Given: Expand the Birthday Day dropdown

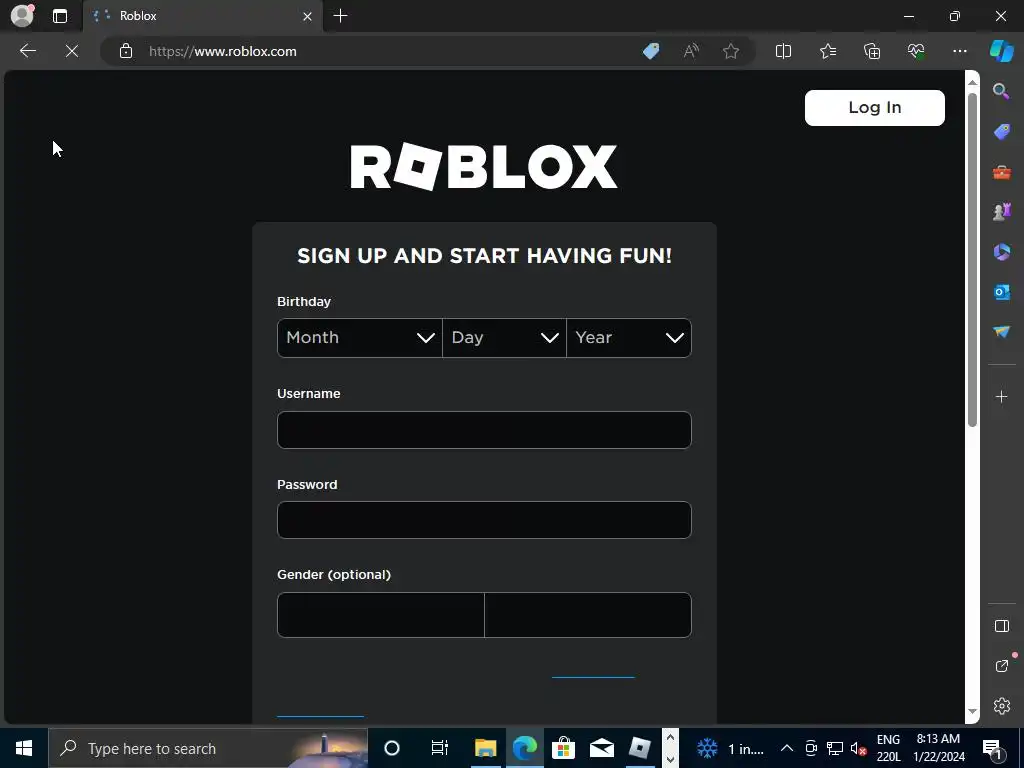Looking at the screenshot, I should [504, 338].
